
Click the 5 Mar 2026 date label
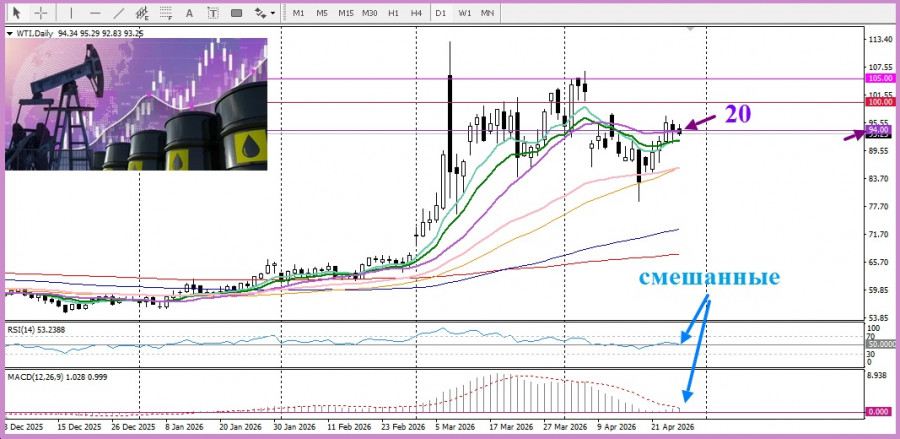coord(455,428)
